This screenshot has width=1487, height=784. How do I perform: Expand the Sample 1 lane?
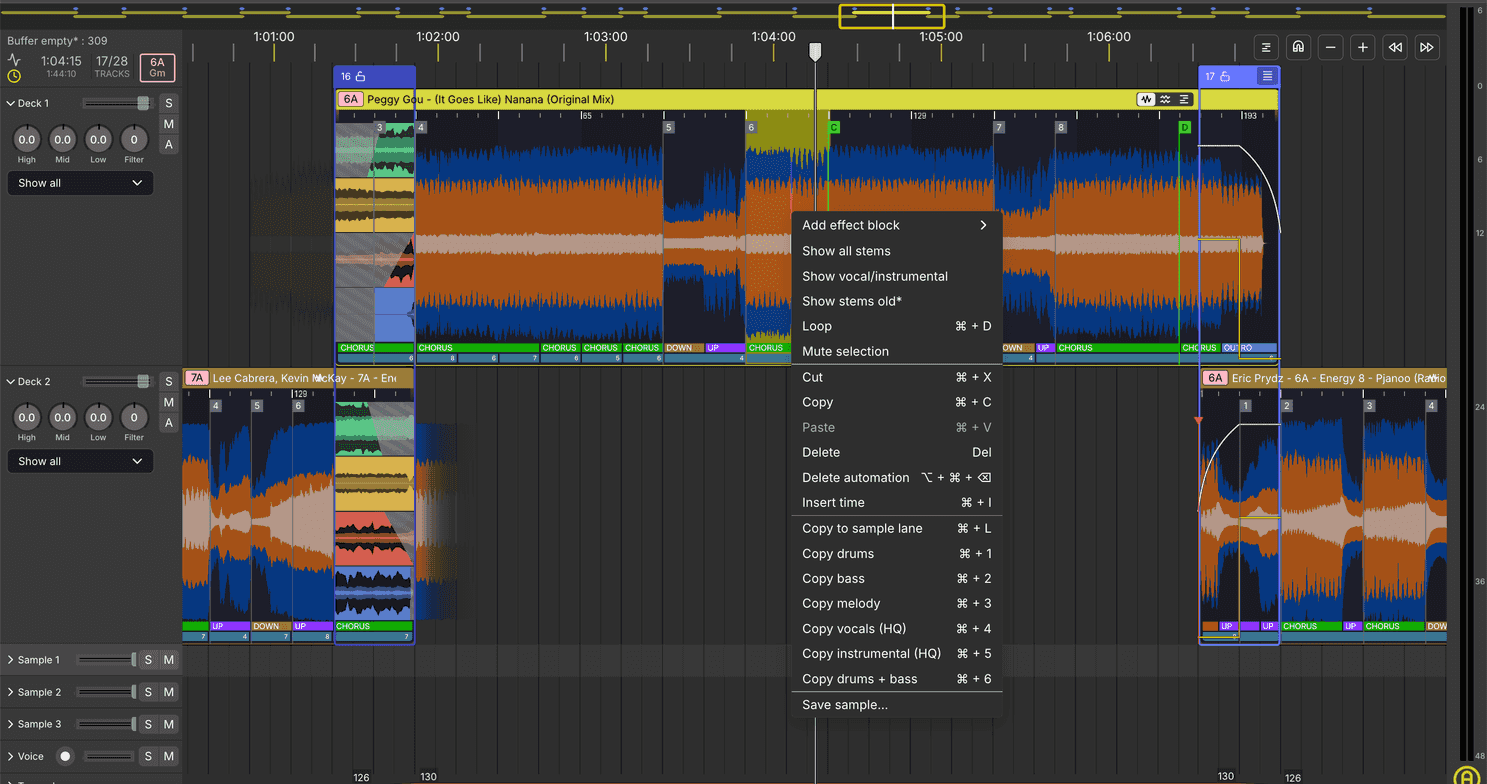pos(10,660)
